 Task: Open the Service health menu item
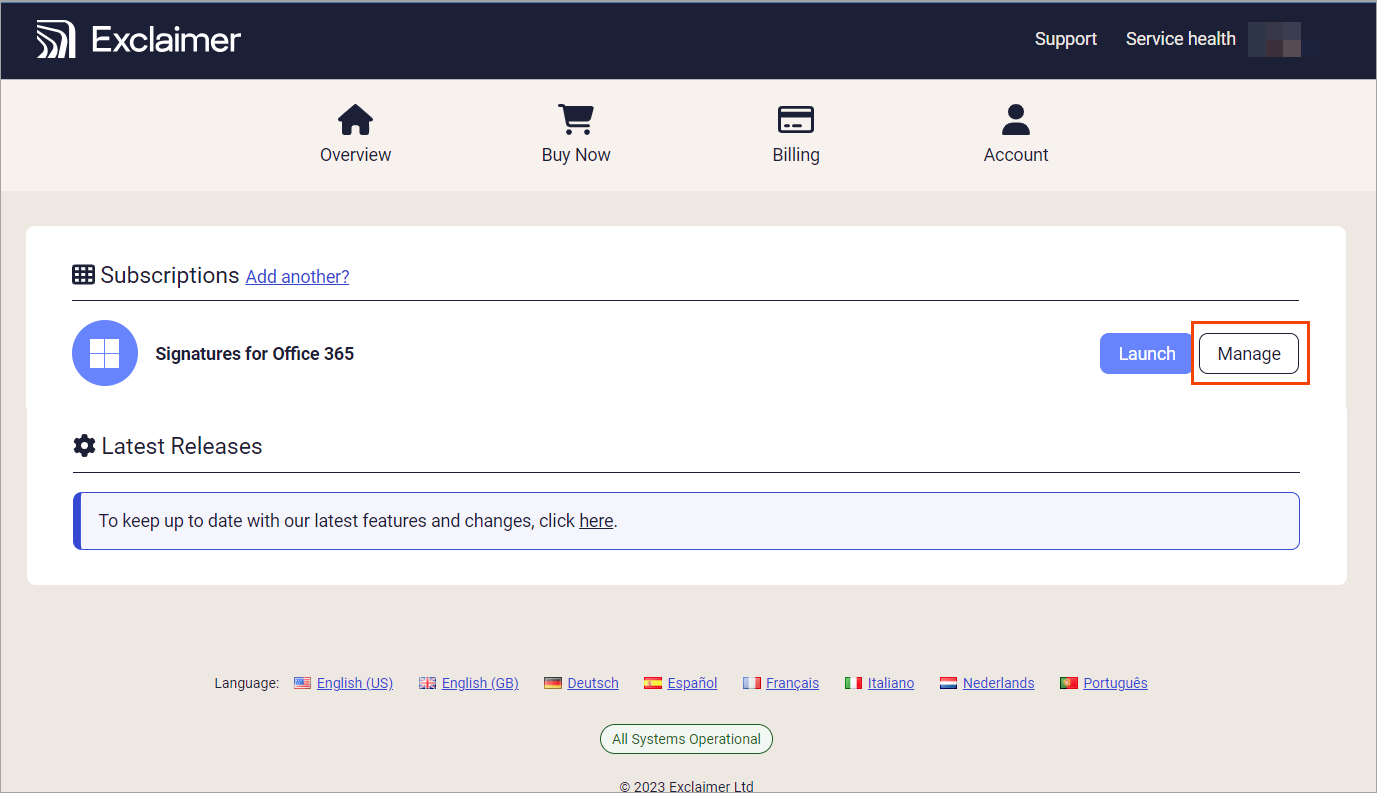(1180, 38)
